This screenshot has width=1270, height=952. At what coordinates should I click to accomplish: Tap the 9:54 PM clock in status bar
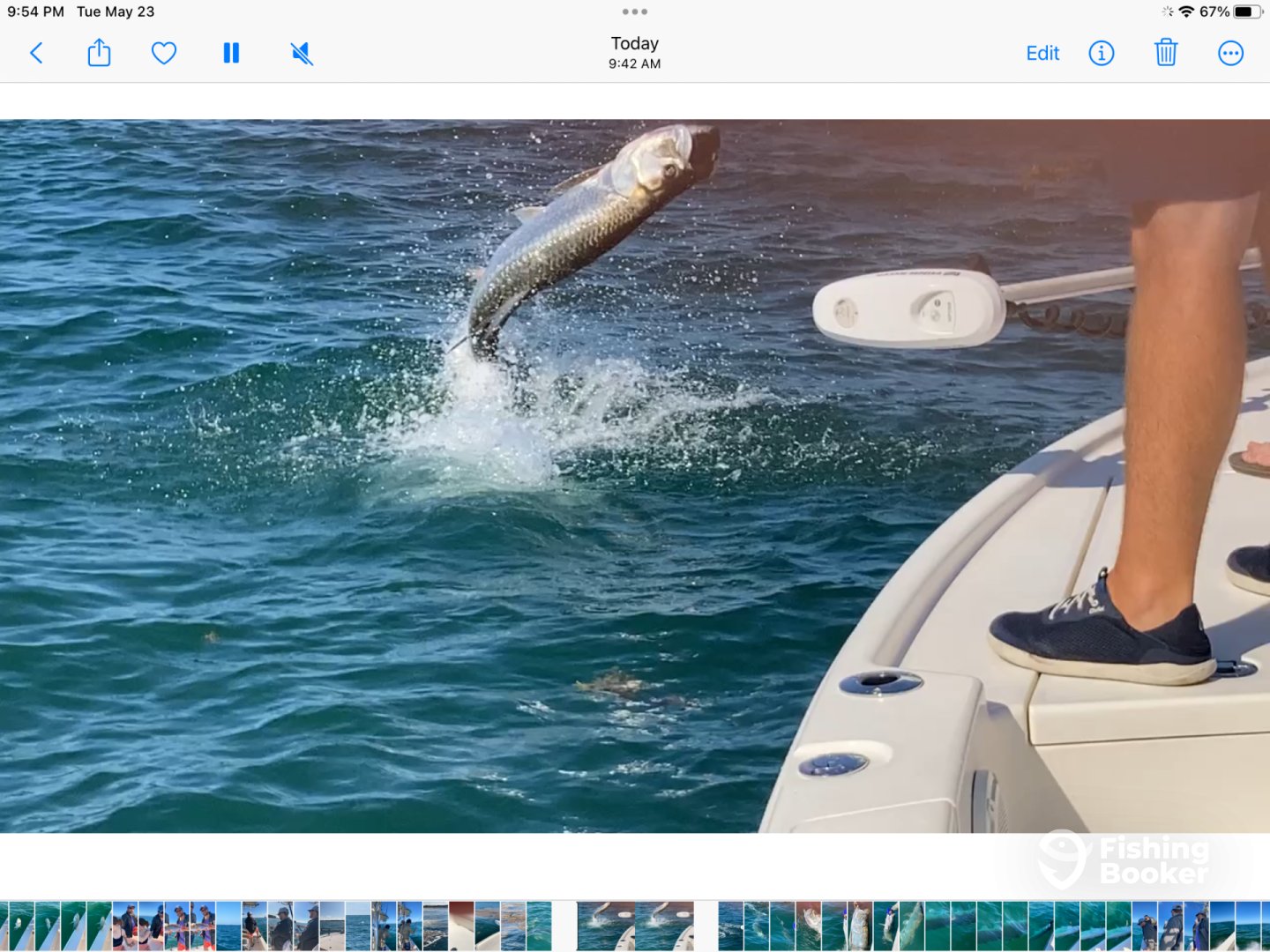(x=36, y=11)
